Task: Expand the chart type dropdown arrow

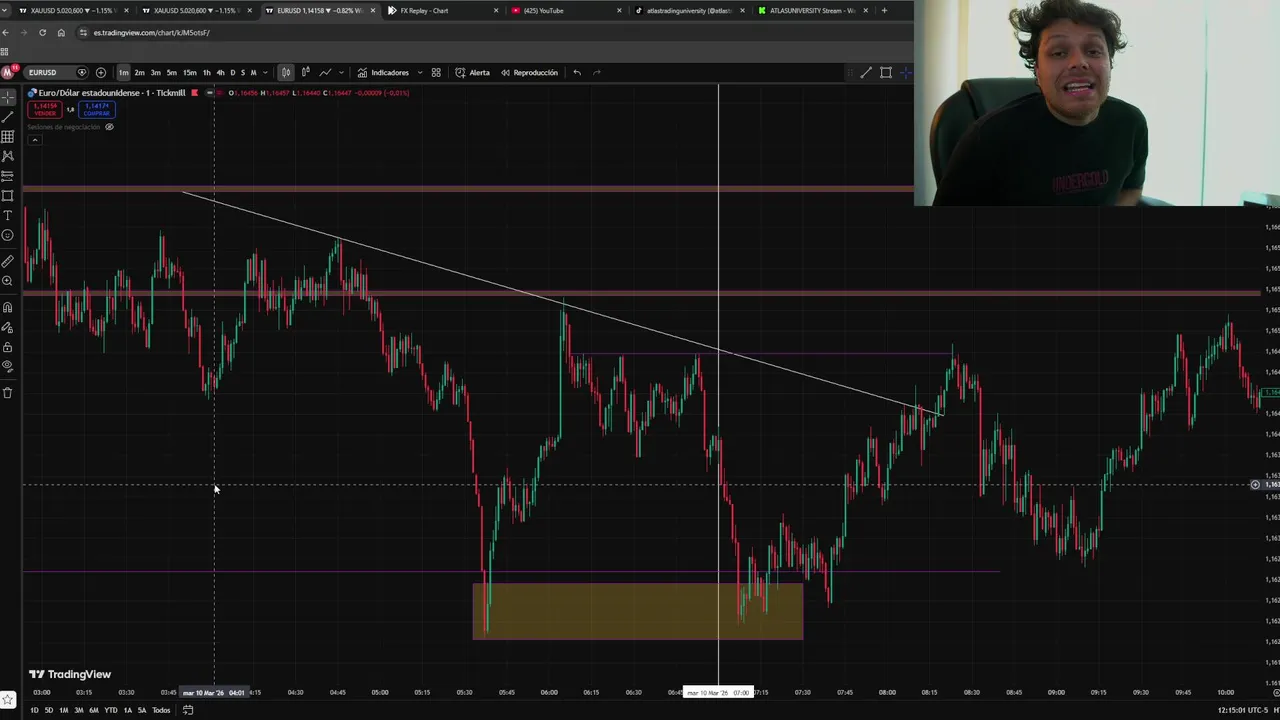Action: 341,72
